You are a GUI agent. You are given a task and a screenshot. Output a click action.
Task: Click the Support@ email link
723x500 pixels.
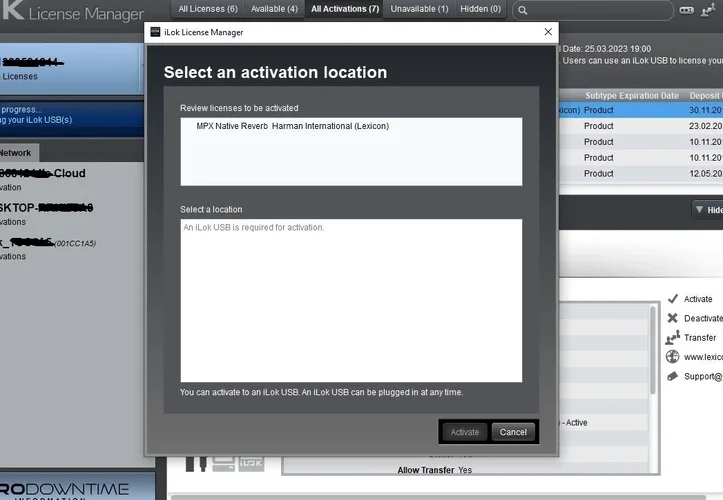[x=703, y=376]
